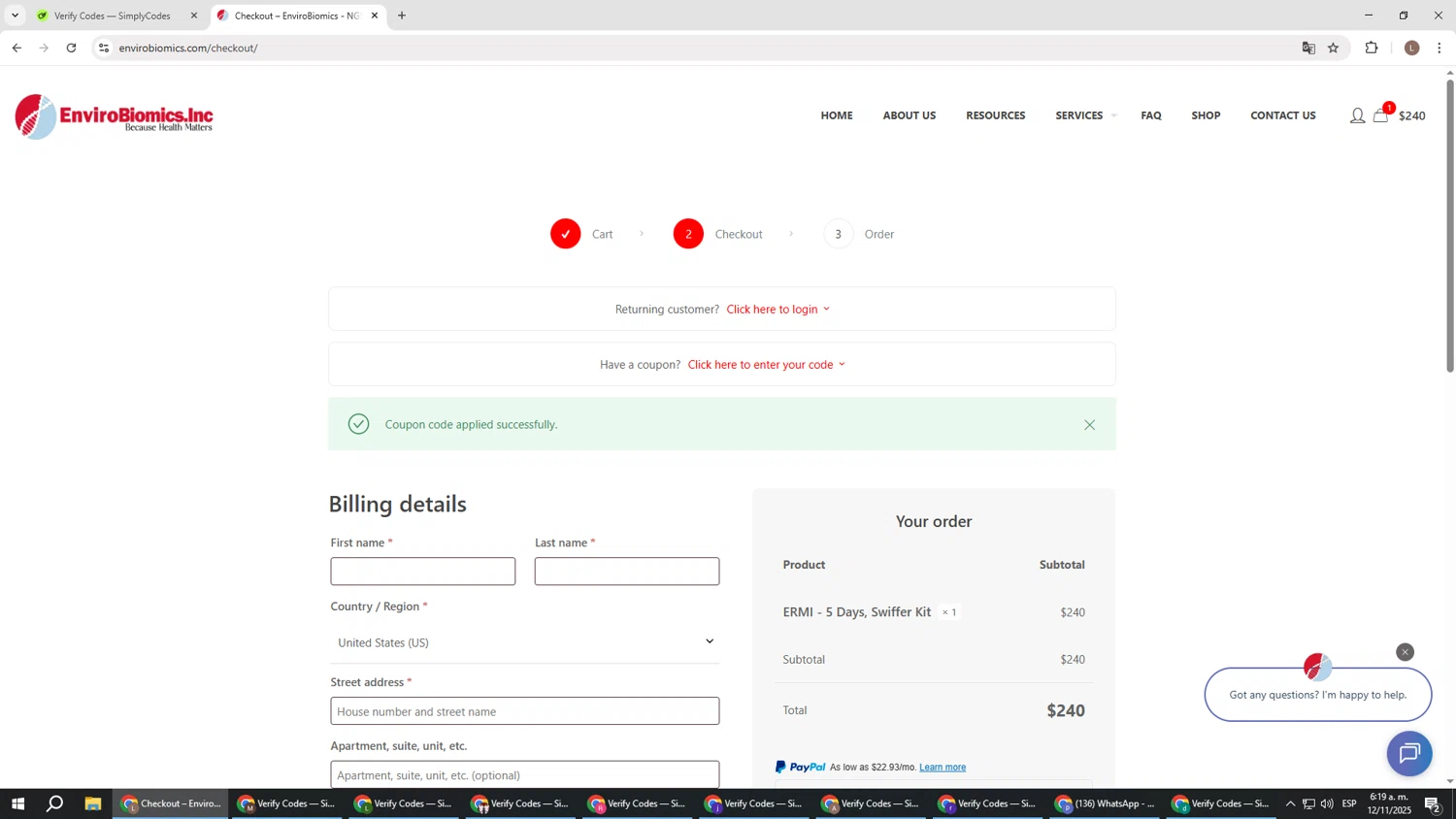Open the live chat widget
The height and width of the screenshot is (819, 1456).
(x=1409, y=754)
